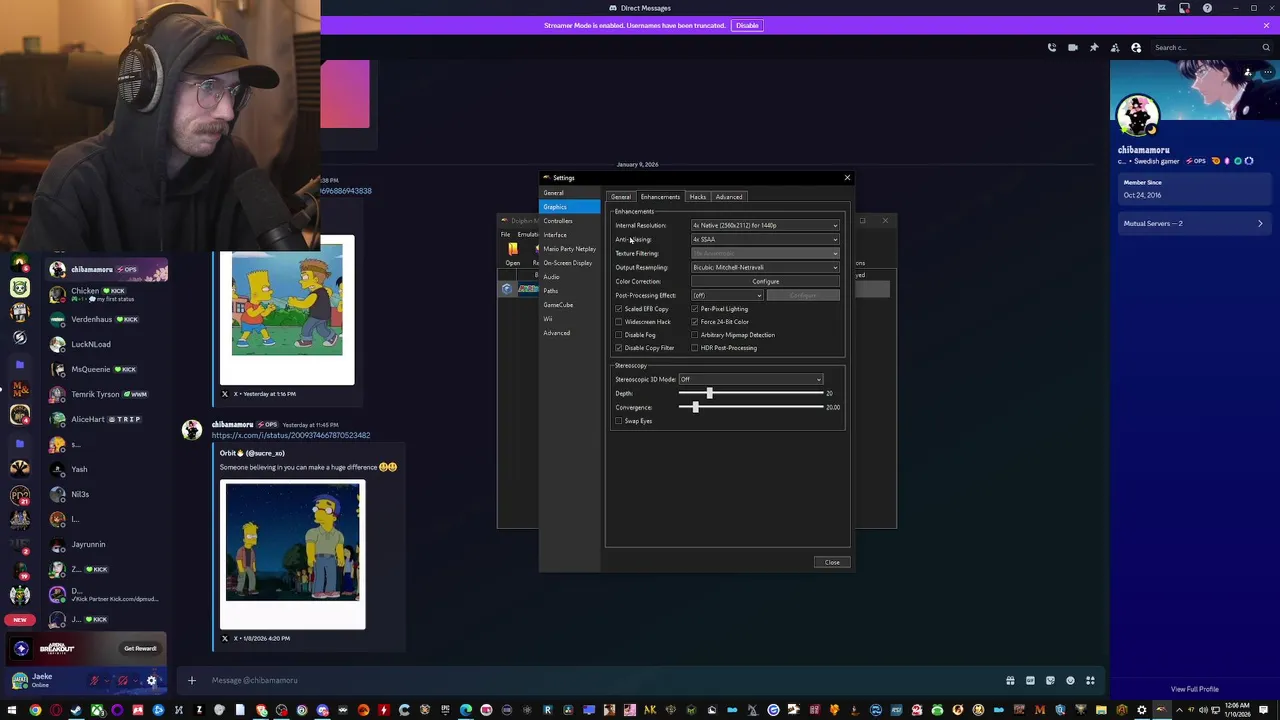Viewport: 1280px width, 720px height.
Task: Click Color Correction Configure button
Action: (765, 281)
